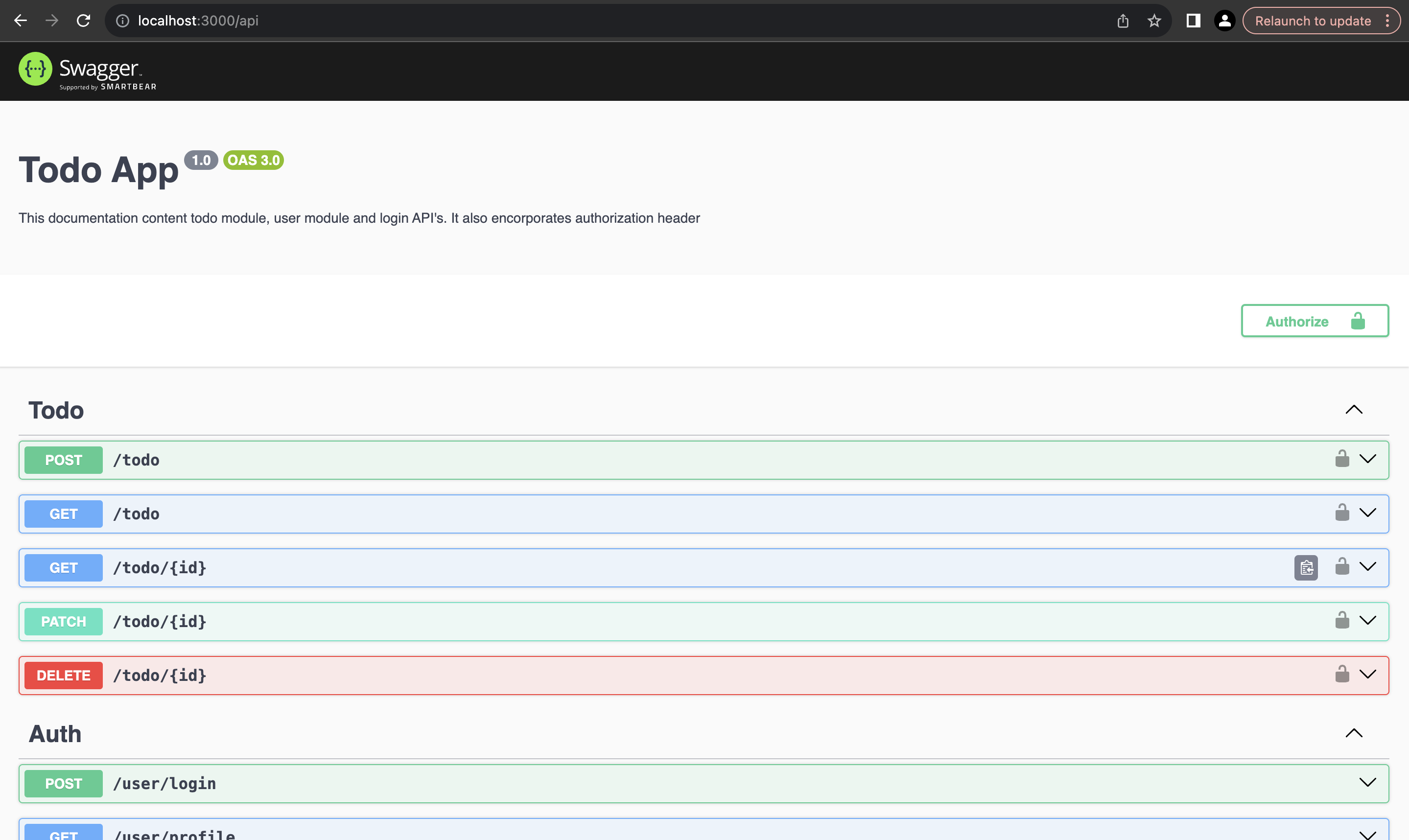Image resolution: width=1409 pixels, height=840 pixels.
Task: Click the lock icon on GET /todo/{id}
Action: click(x=1341, y=566)
